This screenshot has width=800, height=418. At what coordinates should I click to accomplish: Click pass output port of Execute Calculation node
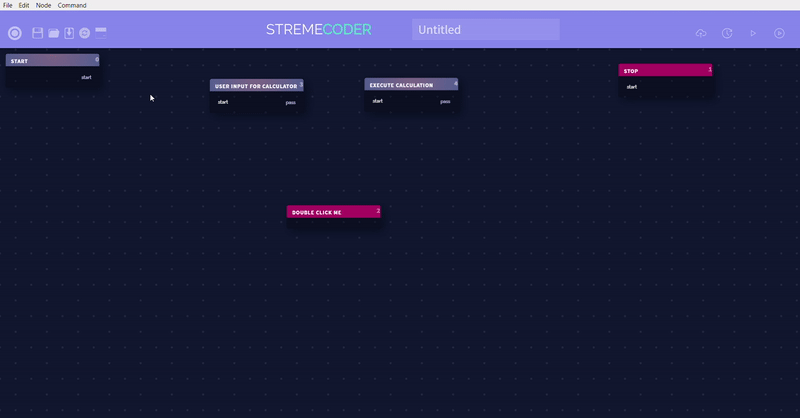pyautogui.click(x=445, y=102)
